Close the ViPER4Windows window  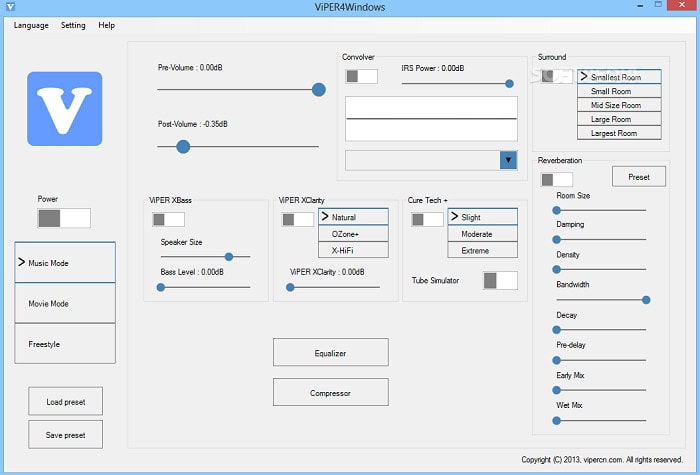point(682,5)
